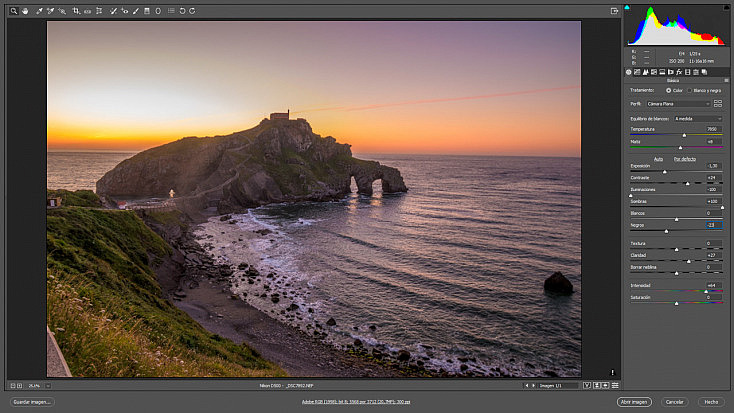Select the Red Eye Removal tool
734x413 pixels.
pos(125,11)
